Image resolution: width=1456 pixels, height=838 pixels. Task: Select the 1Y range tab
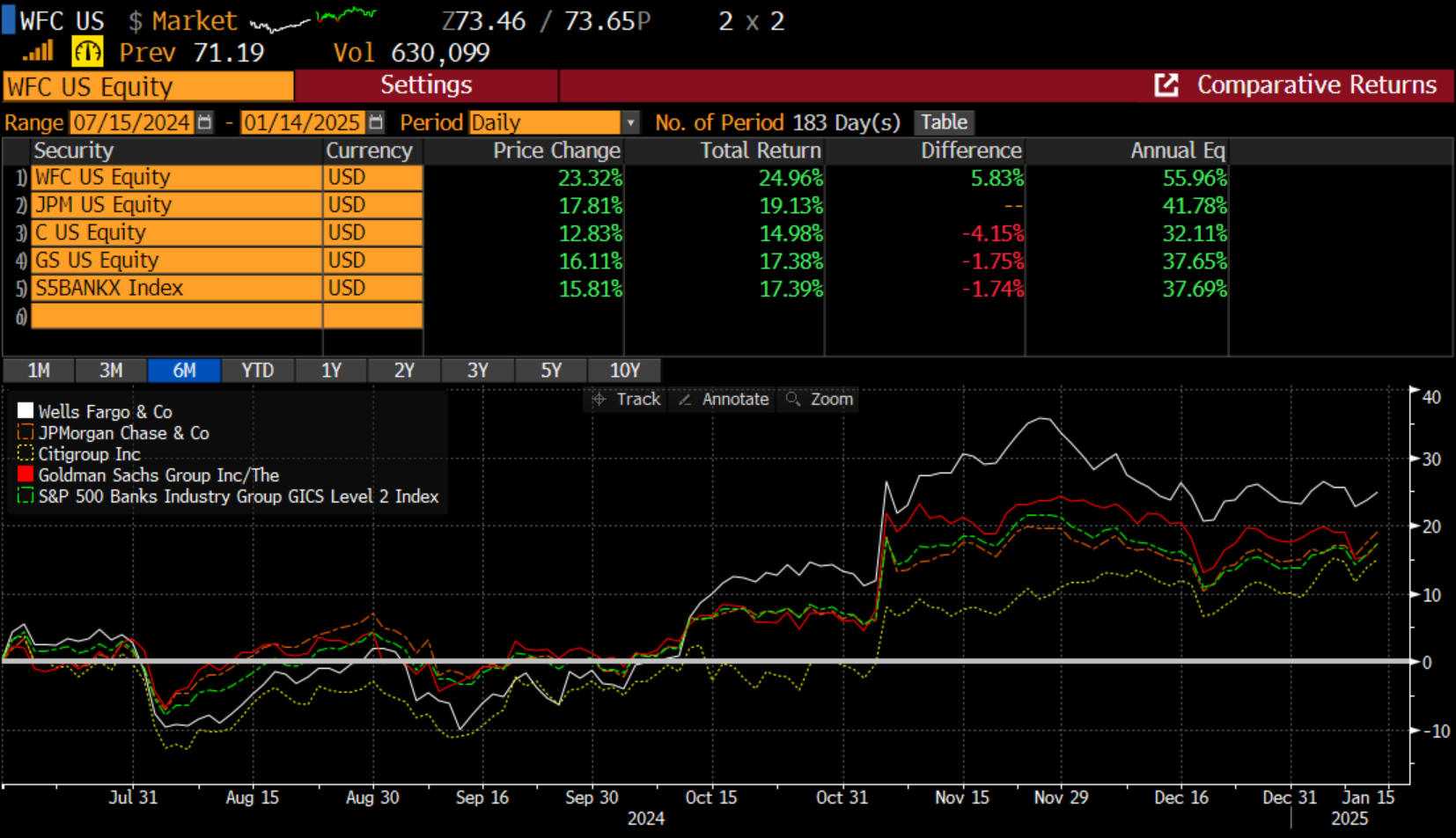(331, 371)
